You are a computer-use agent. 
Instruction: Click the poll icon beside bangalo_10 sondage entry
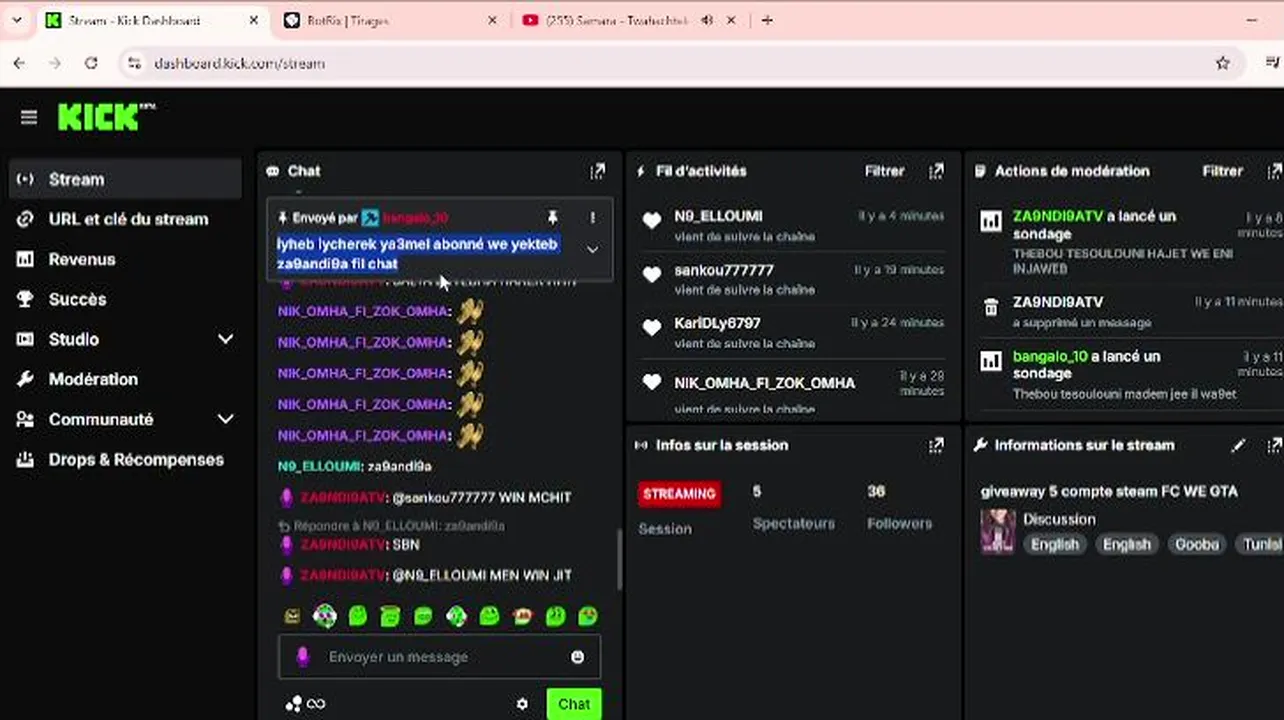[x=991, y=361]
